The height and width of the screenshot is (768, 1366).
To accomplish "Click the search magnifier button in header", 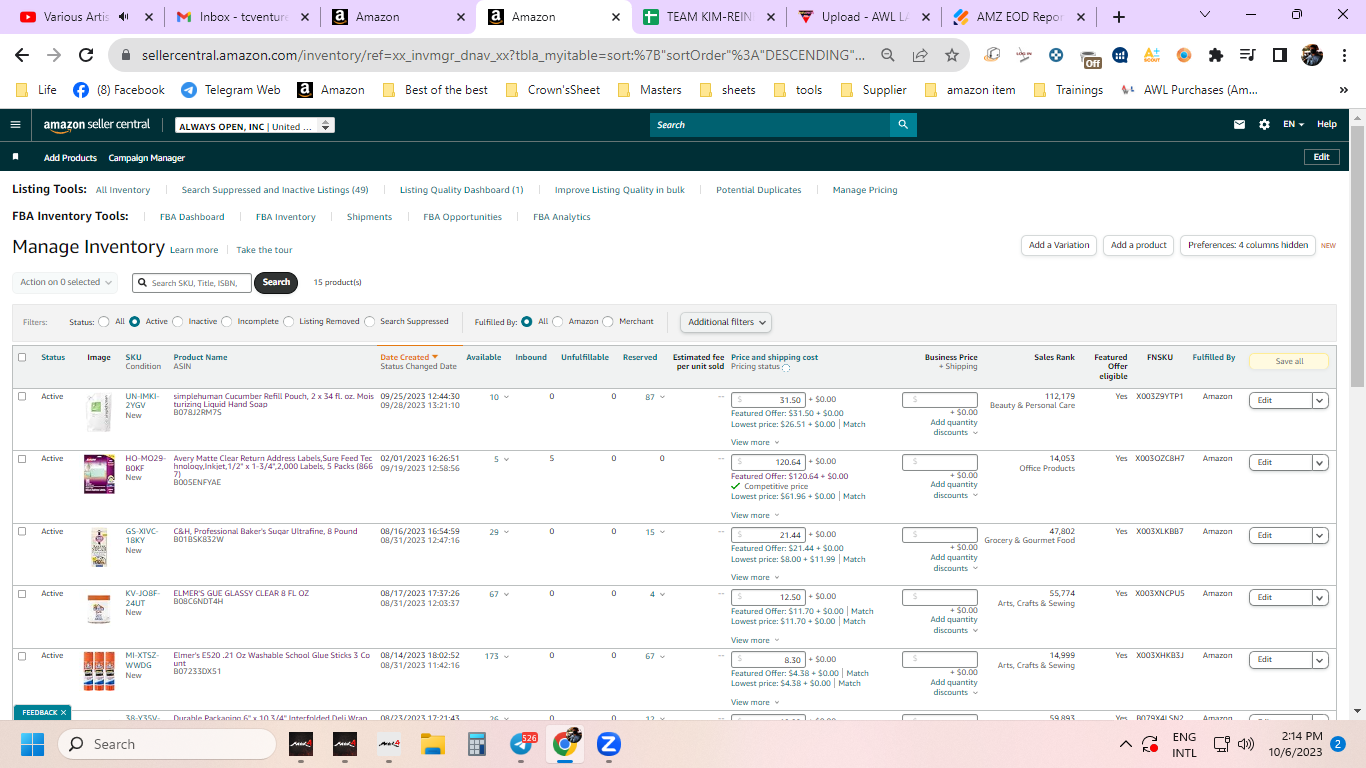I will (x=903, y=125).
